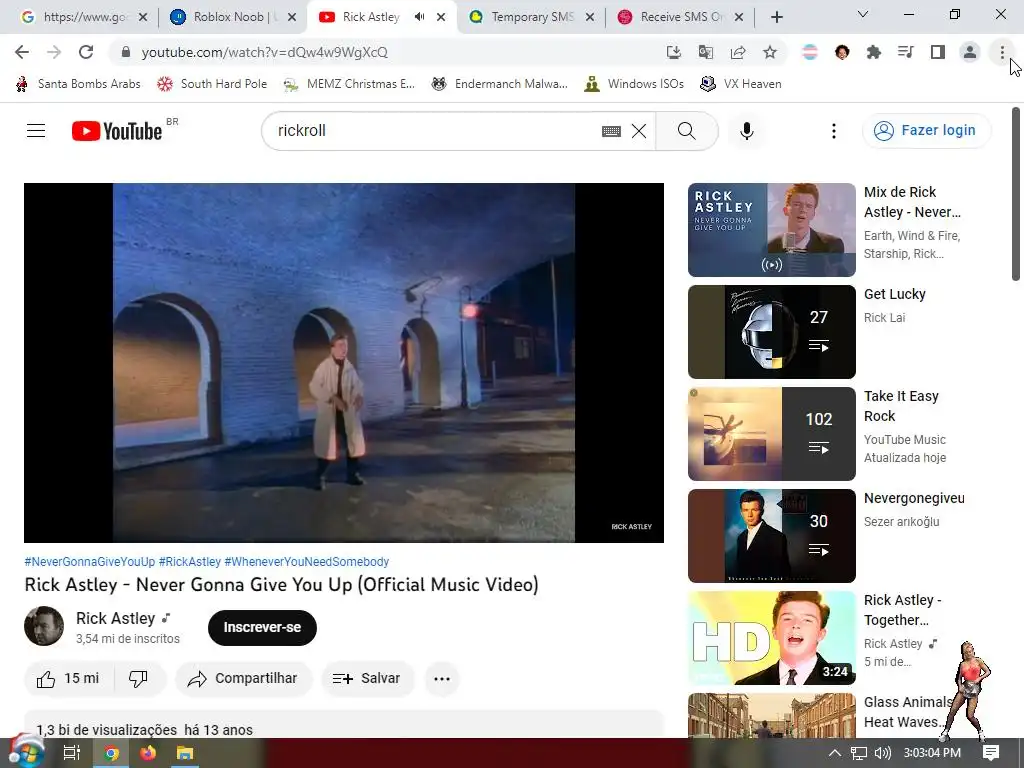Open the Nevergonegiveu playlist thumbnail

point(771,536)
